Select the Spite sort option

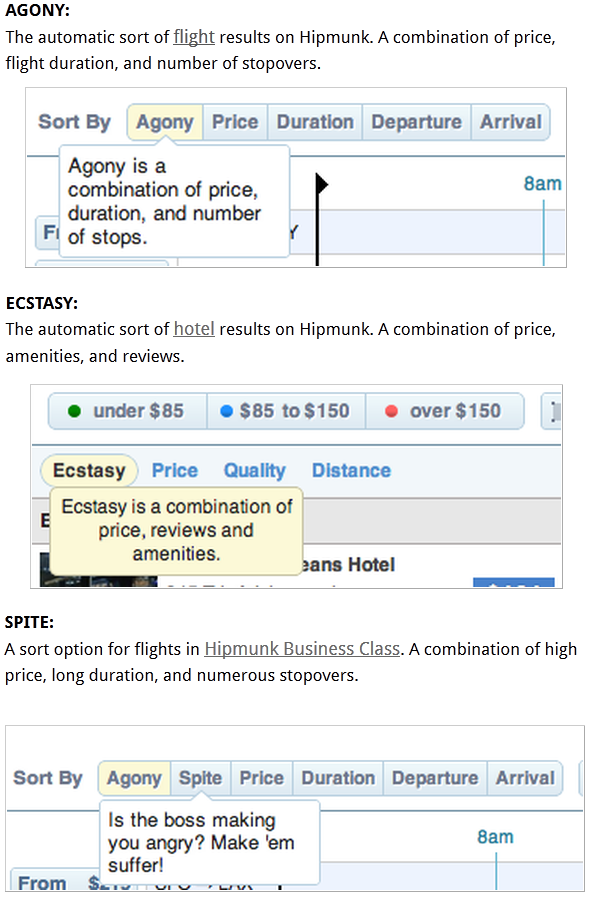pos(200,778)
